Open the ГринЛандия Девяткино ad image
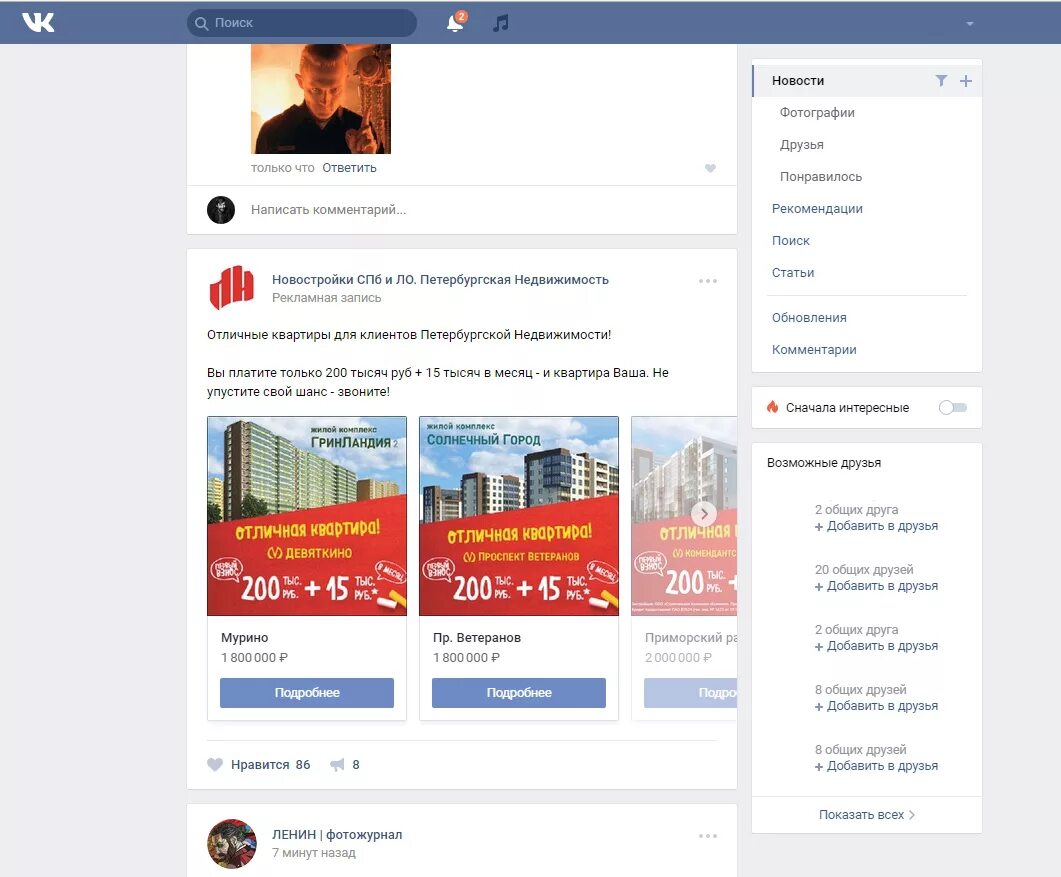Screen dimensions: 1061x877 point(307,516)
